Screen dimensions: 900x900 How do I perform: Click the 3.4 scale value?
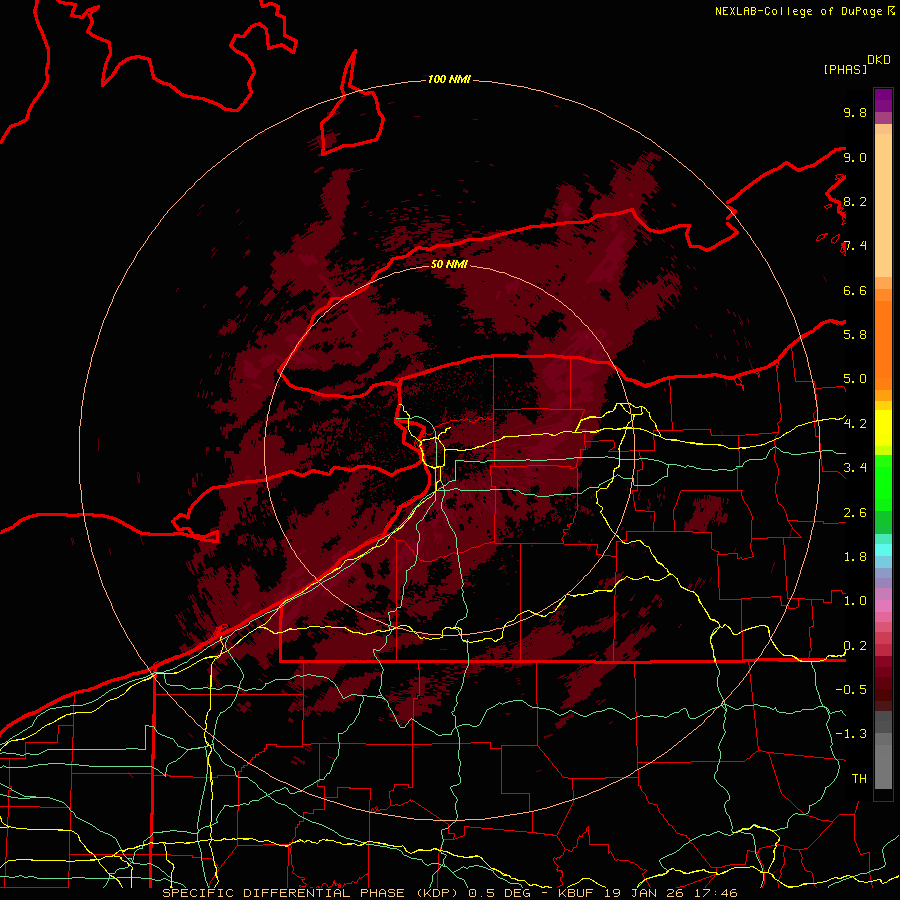coord(855,467)
